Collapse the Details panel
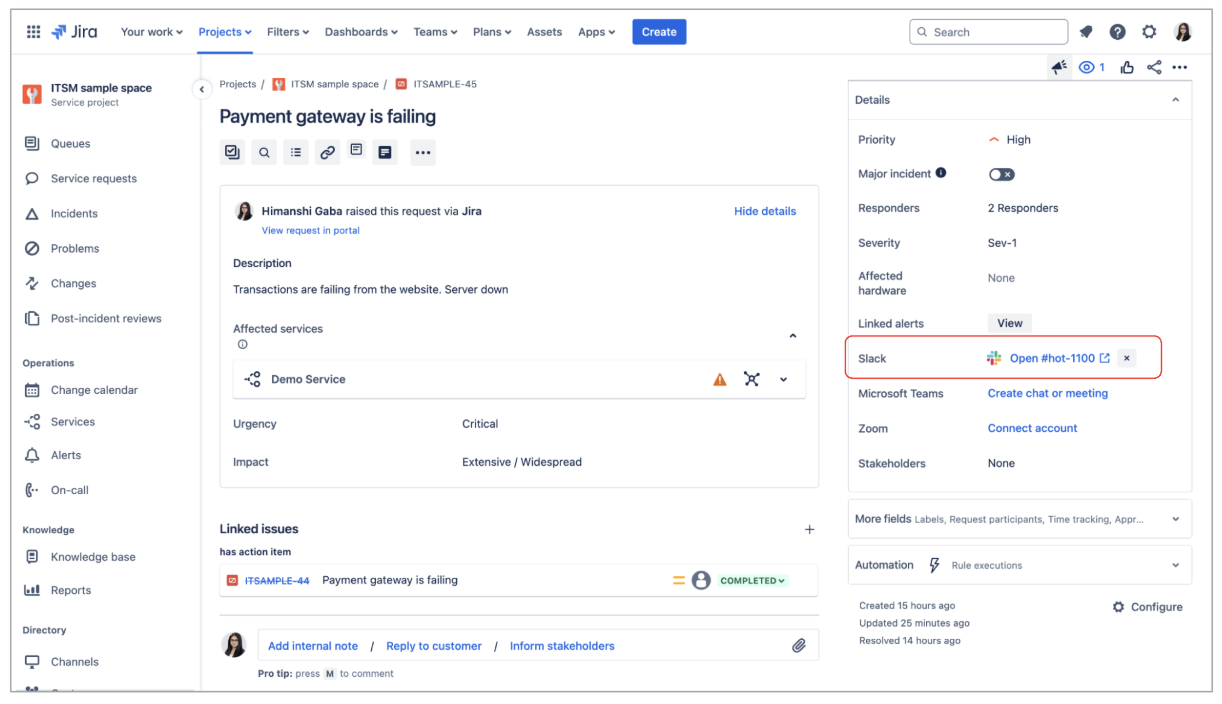Image resolution: width=1222 pixels, height=704 pixels. (1176, 100)
